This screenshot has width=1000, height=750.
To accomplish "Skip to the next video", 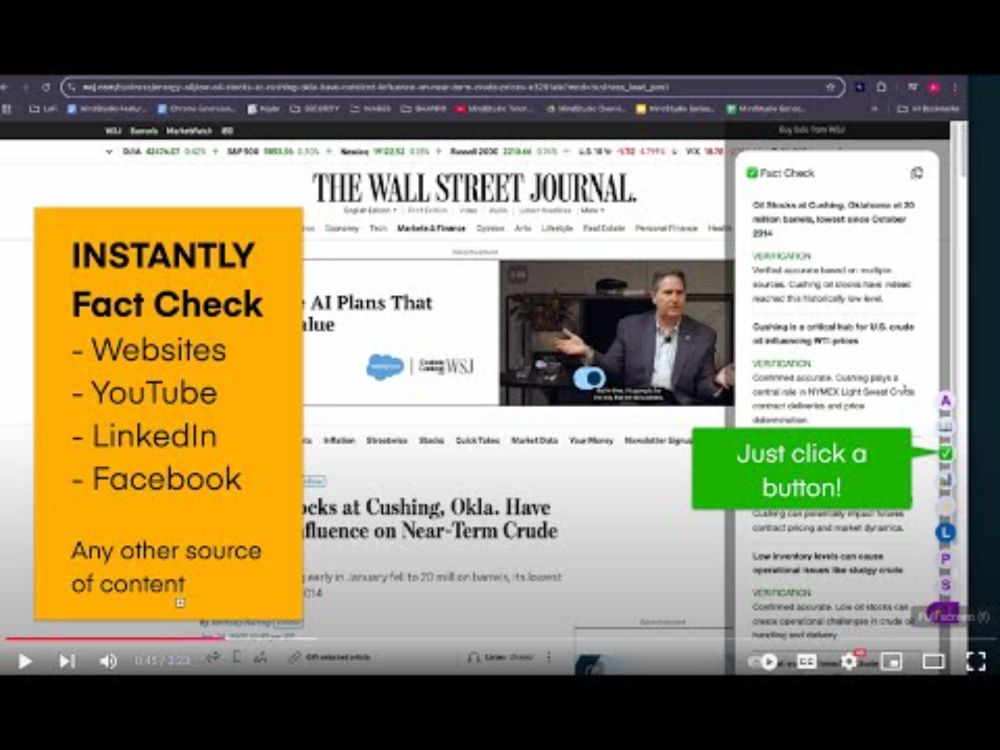I will point(66,661).
